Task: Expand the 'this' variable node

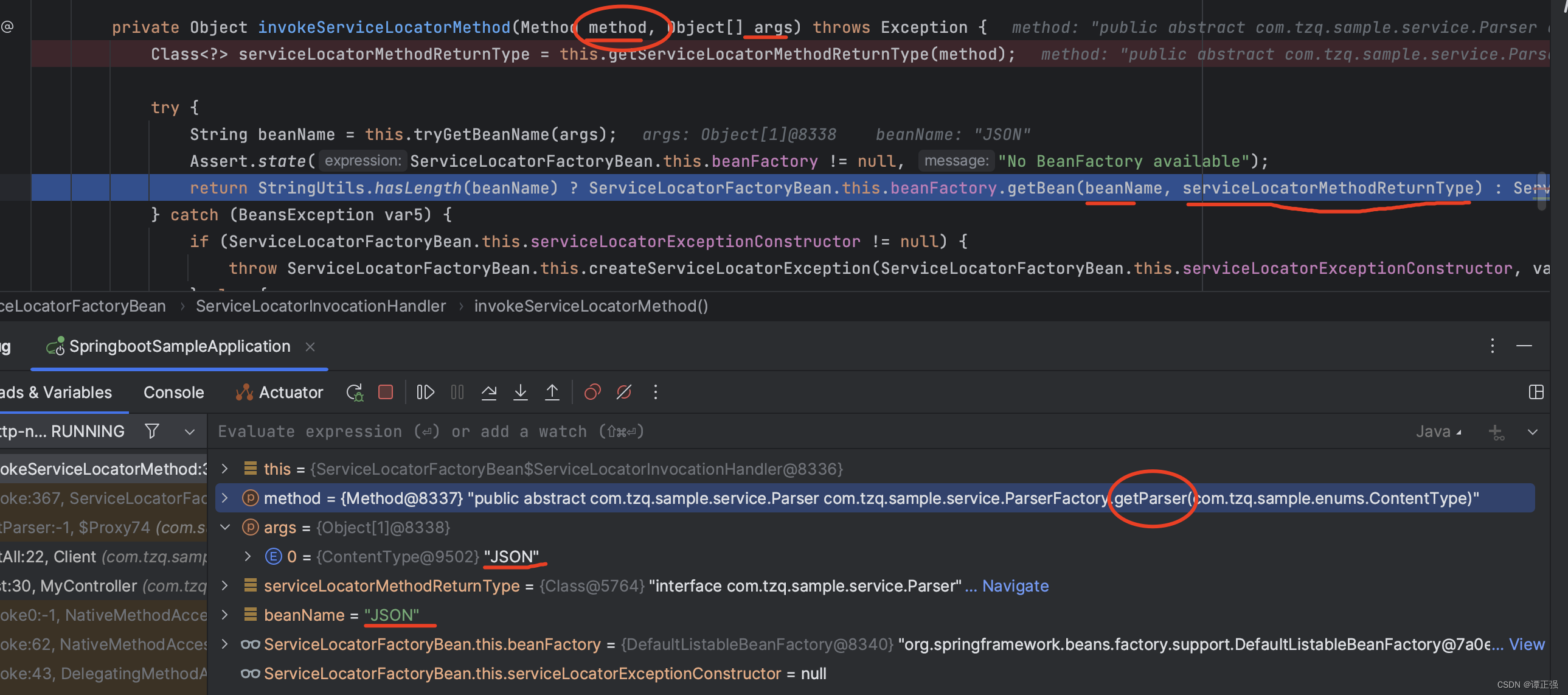Action: coord(224,469)
